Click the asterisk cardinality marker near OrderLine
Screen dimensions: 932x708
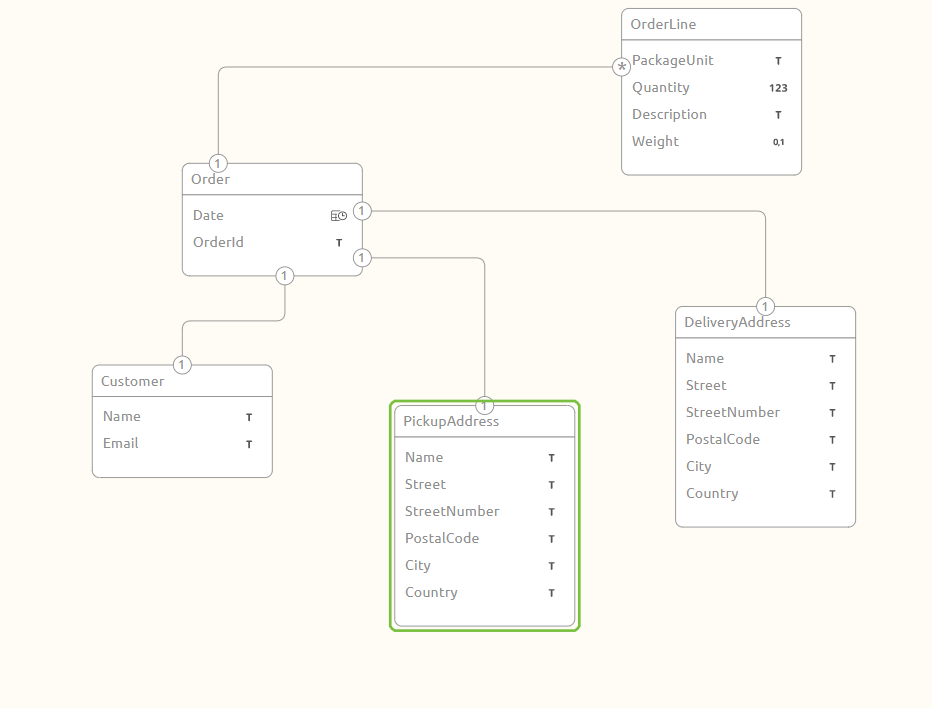point(621,67)
